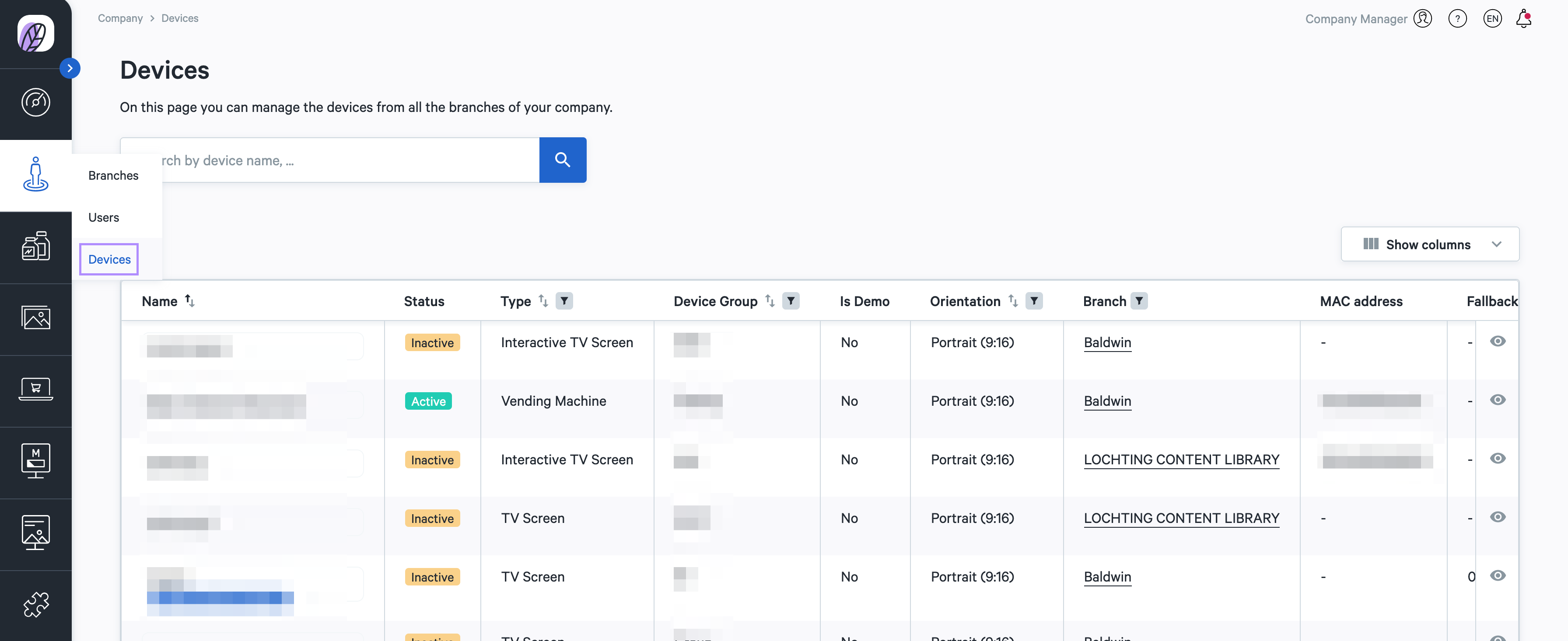The image size is (1568, 641).
Task: Select the Branches menu item
Action: tap(113, 174)
